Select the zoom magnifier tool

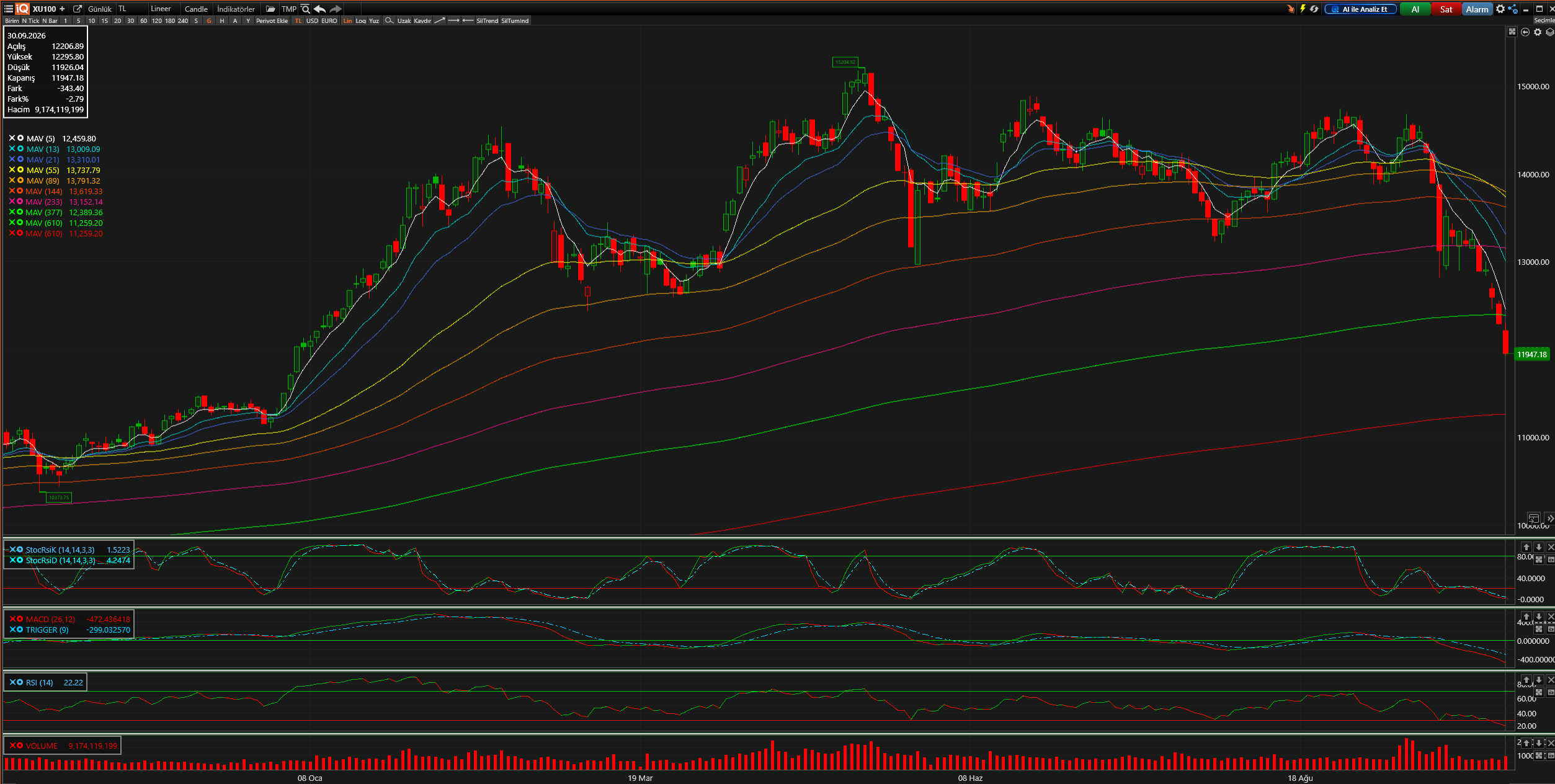389,20
